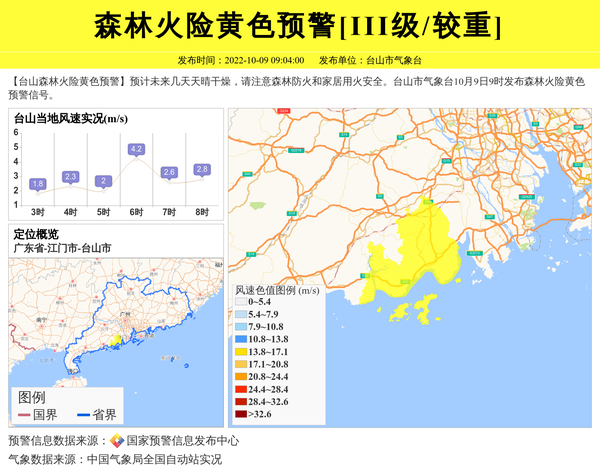600x471 pixels.
Task: Select the 2.3 data marker at 4时
Action: [70, 177]
